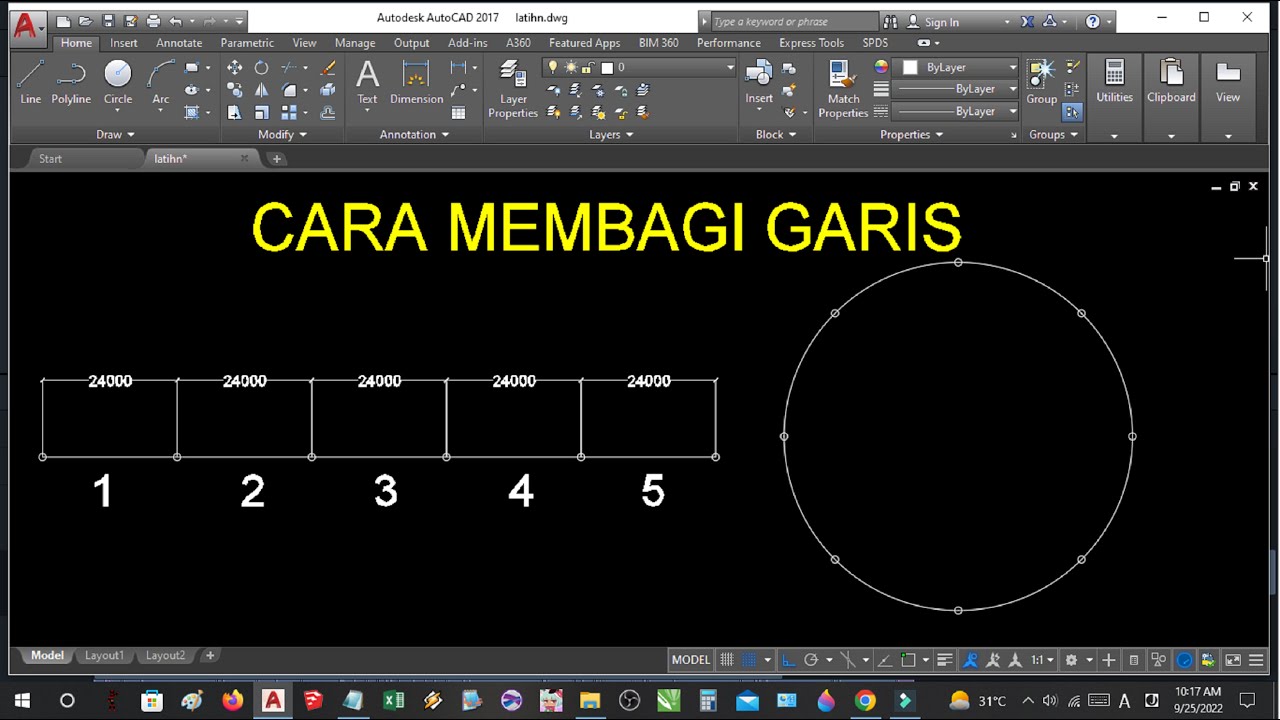Viewport: 1280px width, 720px height.
Task: Click the Help question mark button
Action: [x=1092, y=21]
